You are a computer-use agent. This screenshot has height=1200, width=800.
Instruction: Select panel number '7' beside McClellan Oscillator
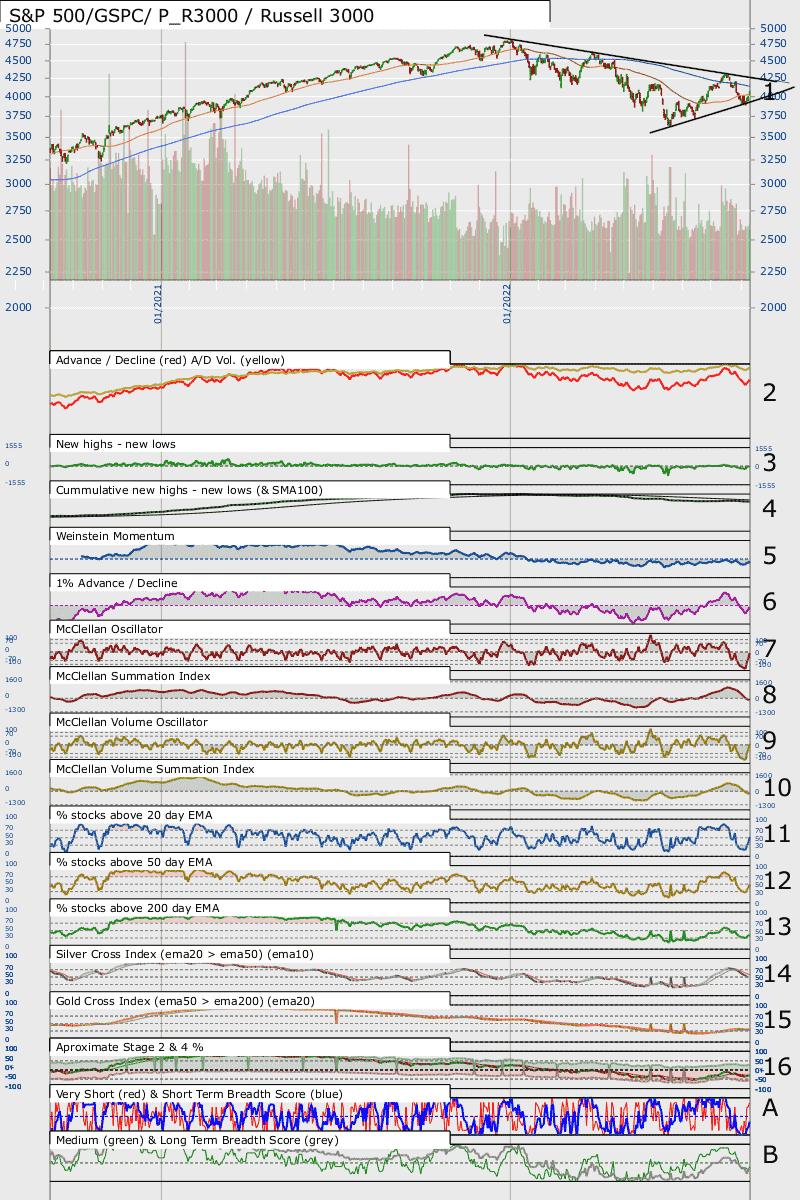click(769, 649)
